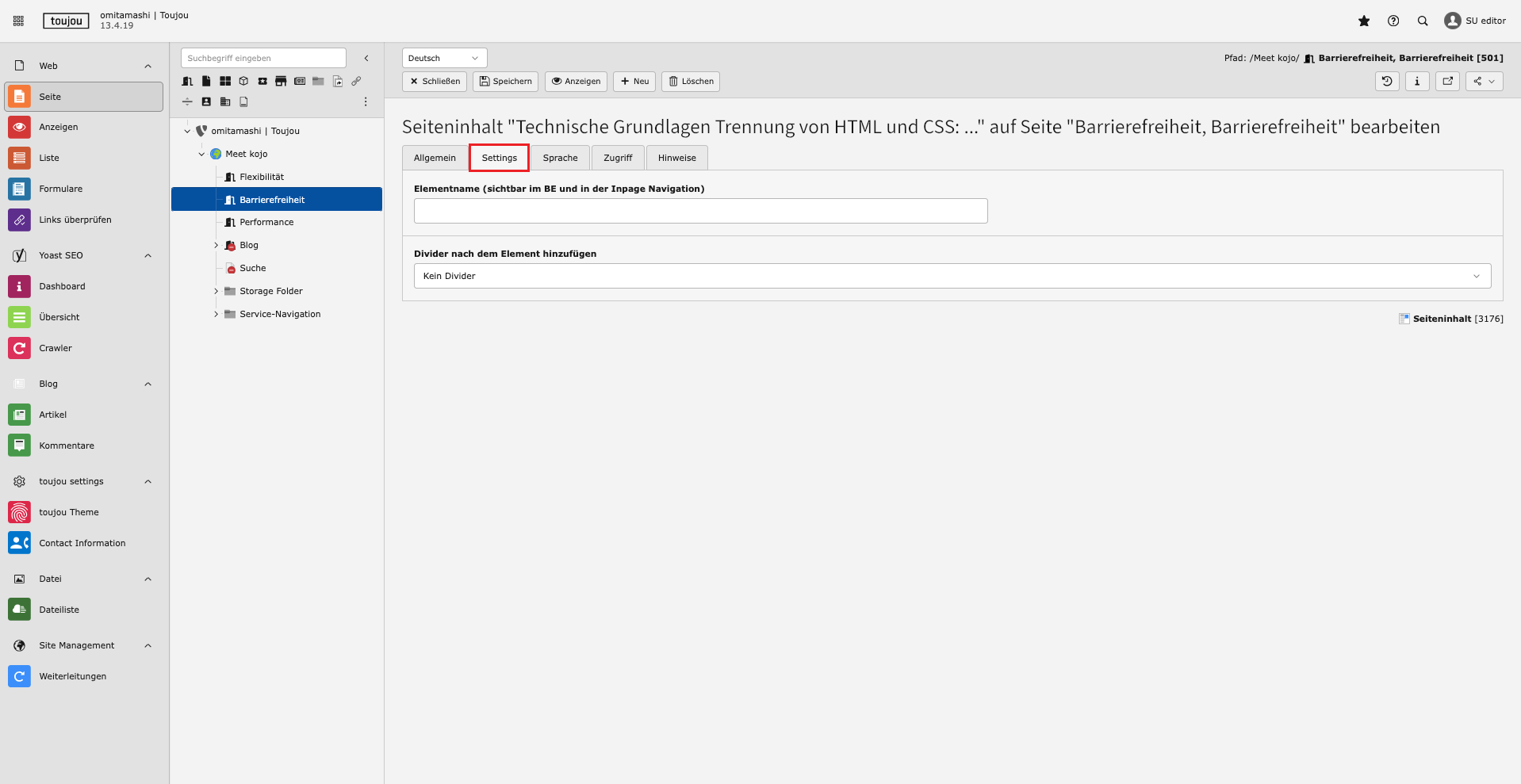1521x784 pixels.
Task: Open the Dateiliste module
Action: point(59,610)
